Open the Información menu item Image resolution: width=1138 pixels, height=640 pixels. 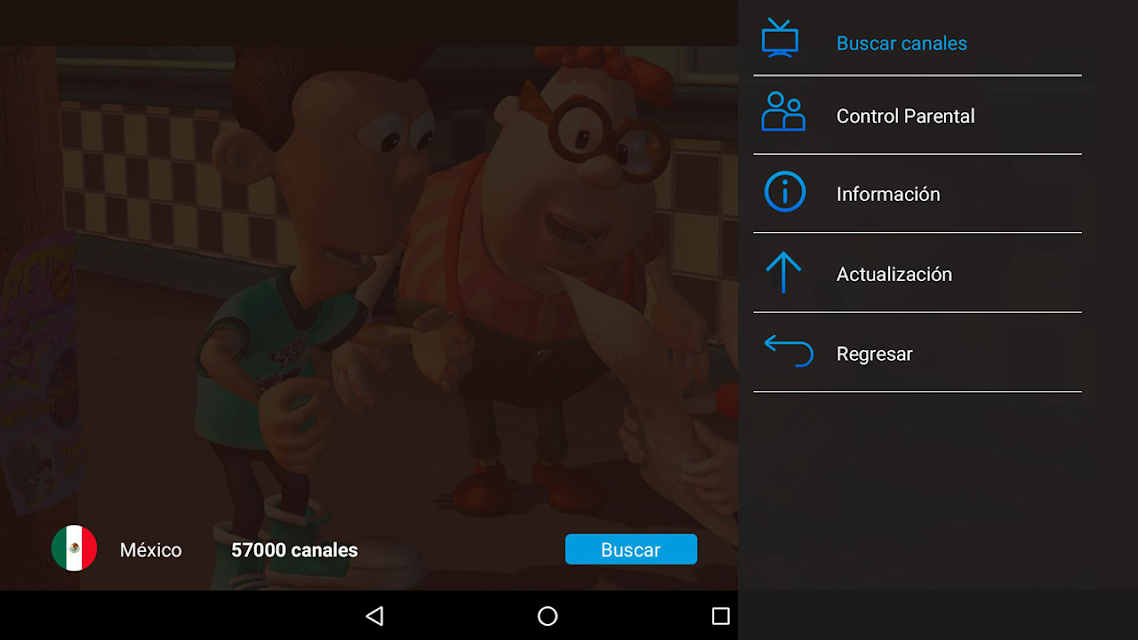917,194
